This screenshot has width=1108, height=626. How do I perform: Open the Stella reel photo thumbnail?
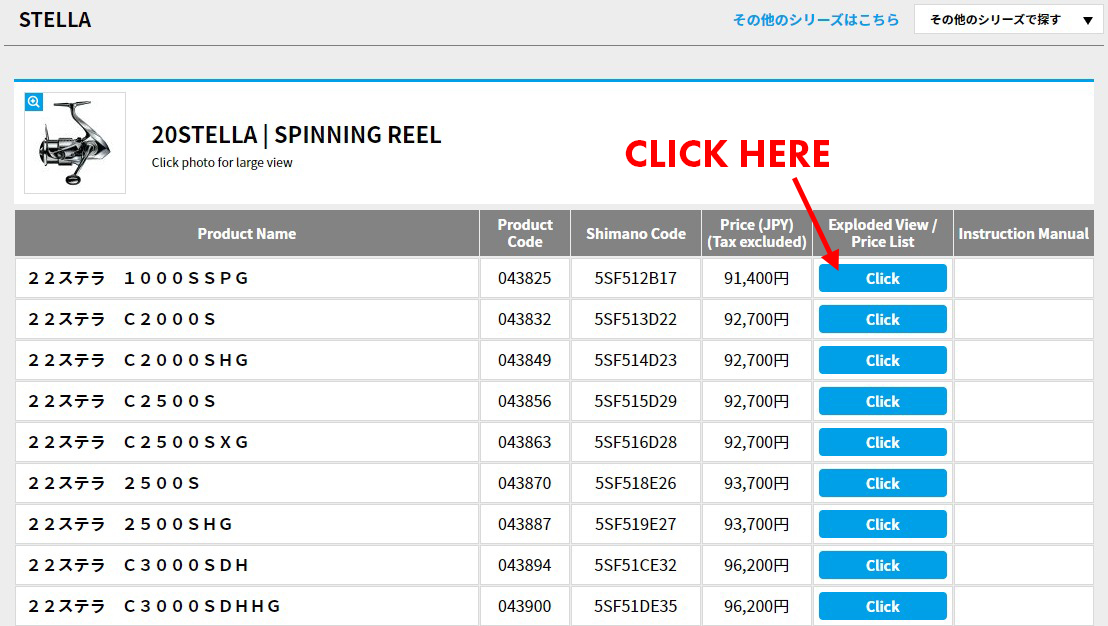pos(75,143)
